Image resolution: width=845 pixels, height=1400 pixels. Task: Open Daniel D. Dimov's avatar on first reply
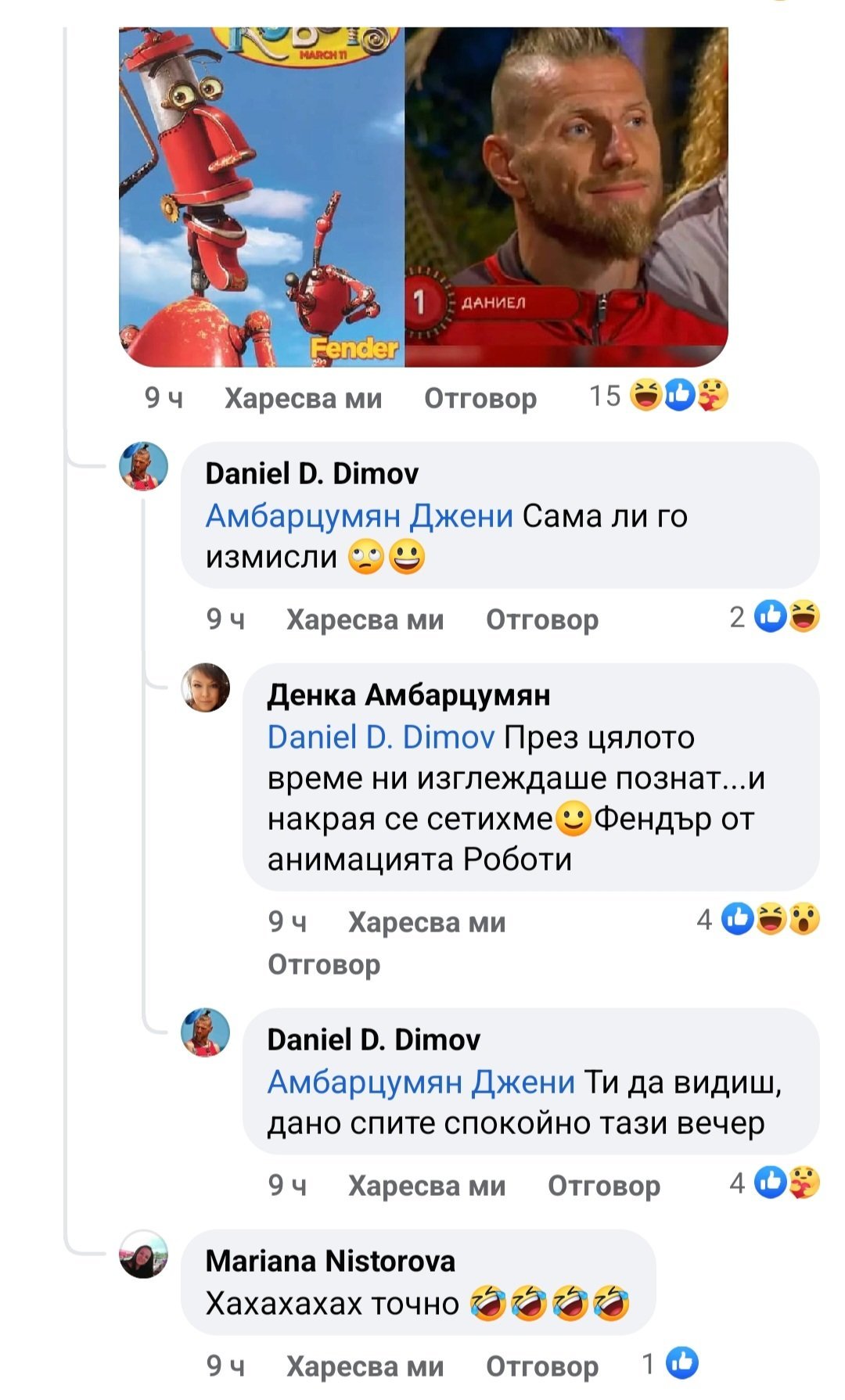pos(144,467)
